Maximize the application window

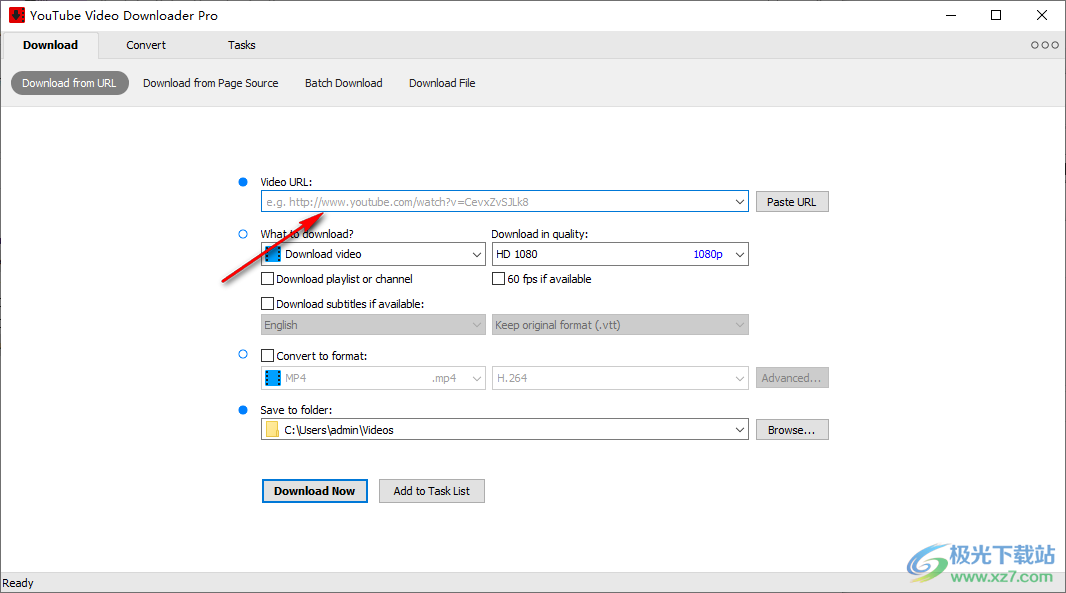pyautogui.click(x=996, y=15)
